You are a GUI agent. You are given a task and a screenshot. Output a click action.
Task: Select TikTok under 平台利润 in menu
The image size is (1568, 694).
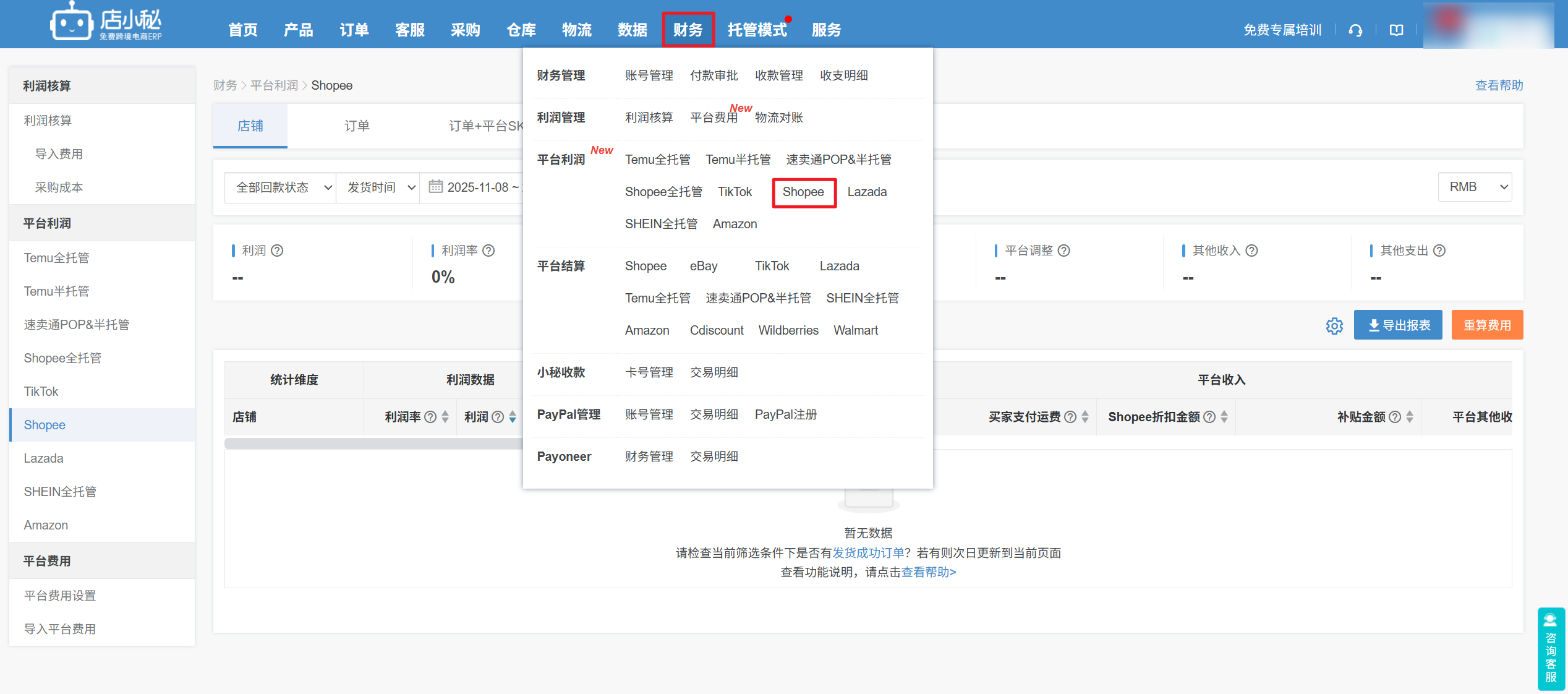pos(735,192)
